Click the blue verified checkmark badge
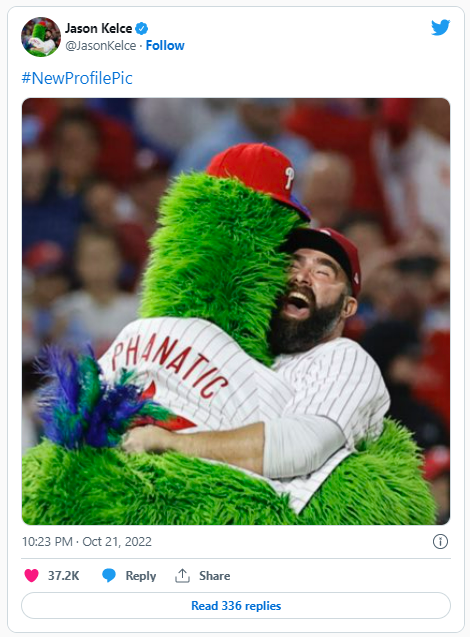The image size is (470, 637). coord(141,28)
